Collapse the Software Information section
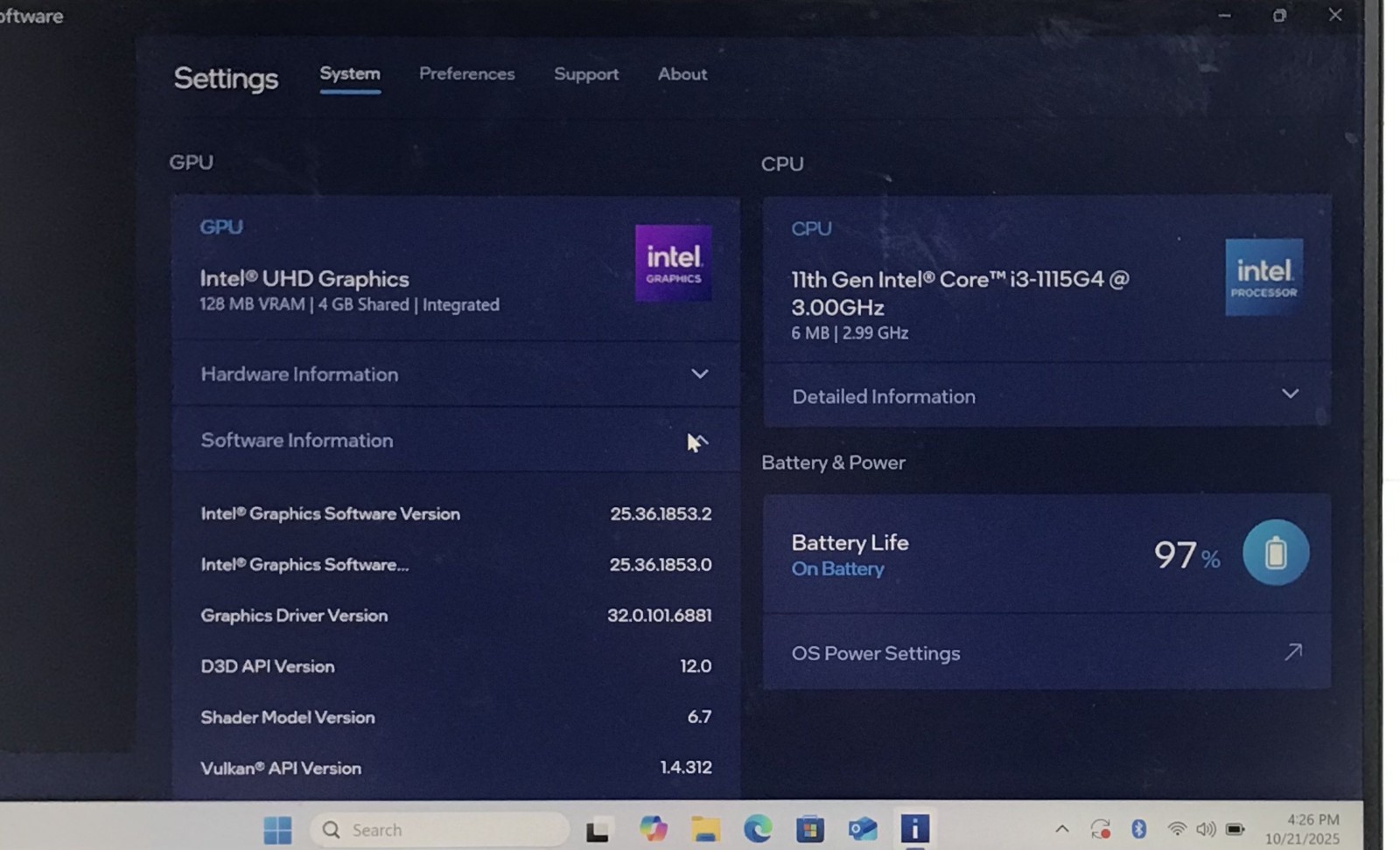The image size is (1400, 850). point(455,441)
